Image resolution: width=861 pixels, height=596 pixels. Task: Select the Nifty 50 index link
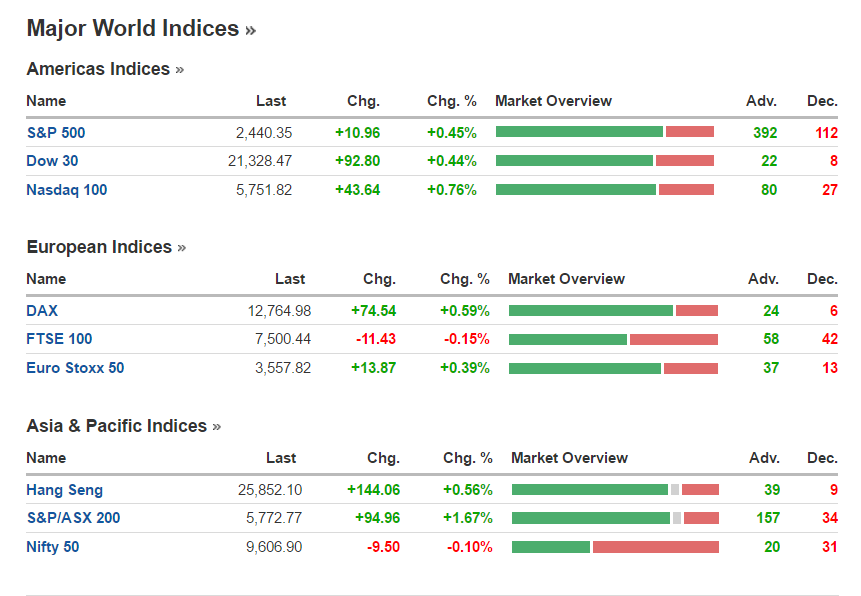tap(52, 547)
